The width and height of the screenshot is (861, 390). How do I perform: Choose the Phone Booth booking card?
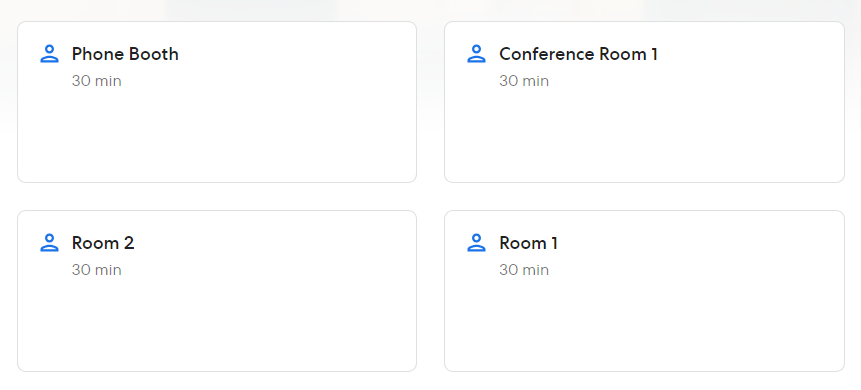click(x=217, y=102)
